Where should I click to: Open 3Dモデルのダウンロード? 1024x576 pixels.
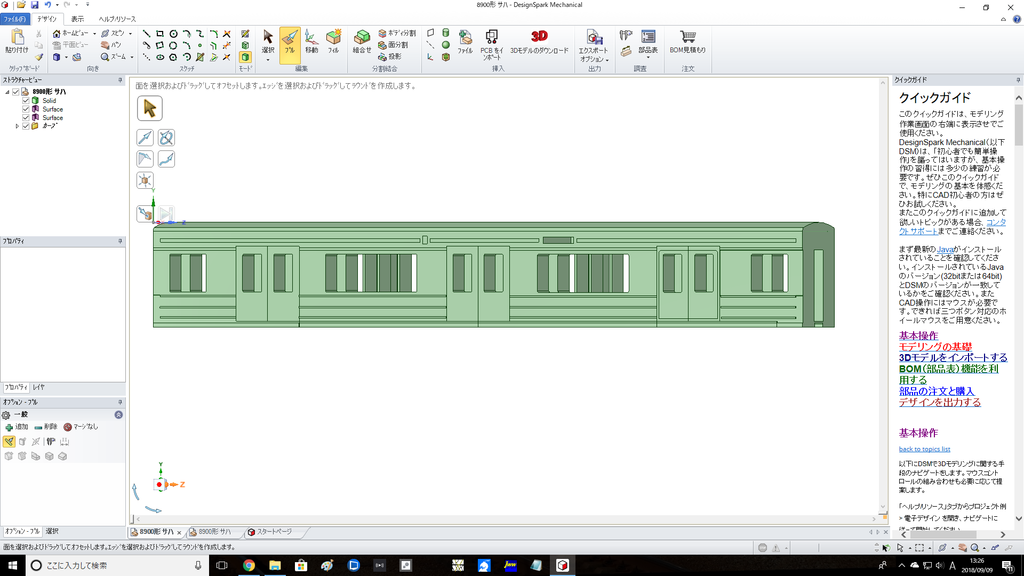click(x=539, y=42)
